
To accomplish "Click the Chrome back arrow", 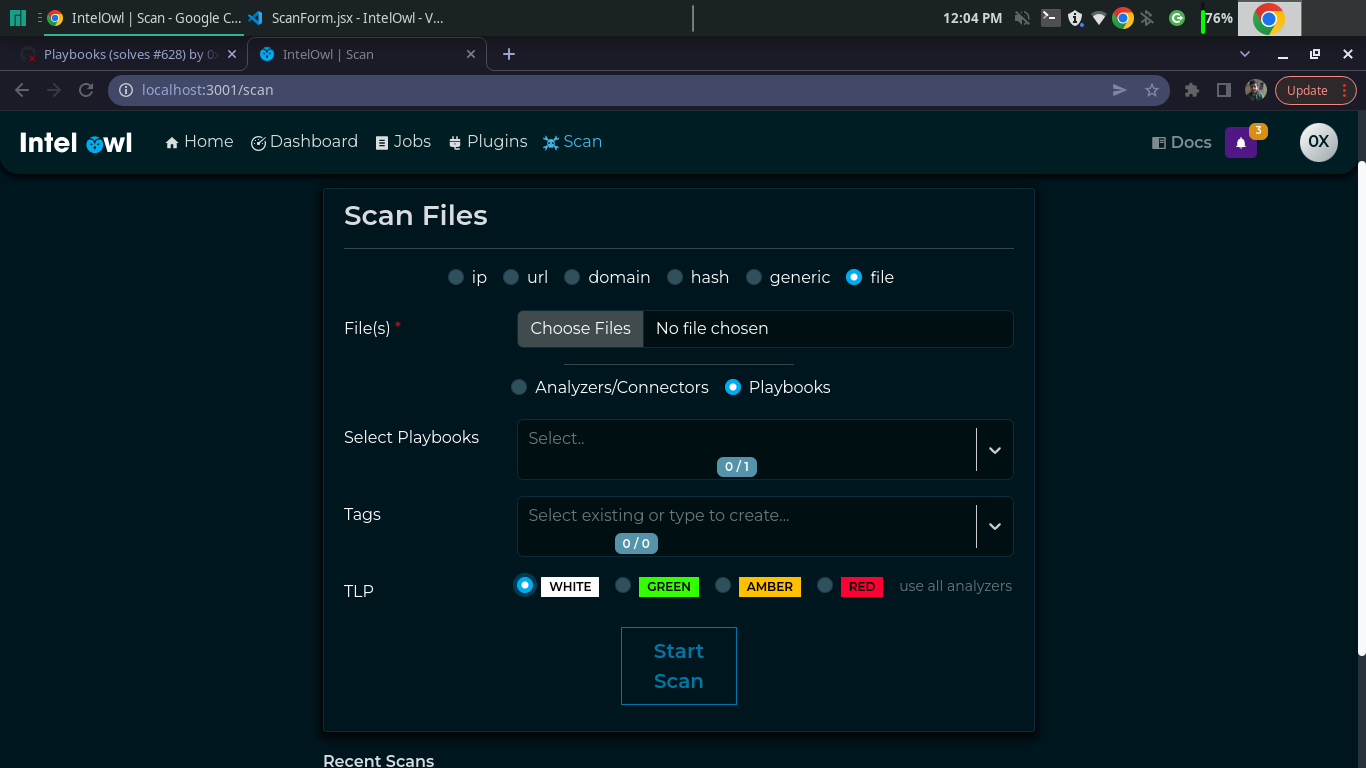I will (x=22, y=90).
